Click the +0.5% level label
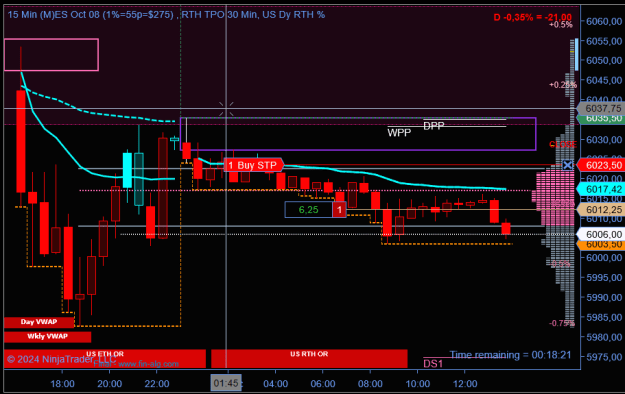 [x=560, y=25]
